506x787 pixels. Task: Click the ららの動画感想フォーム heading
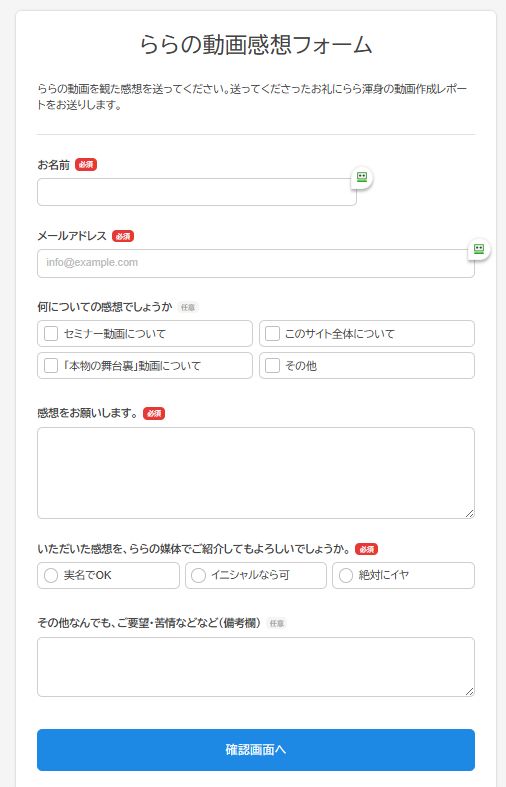[x=256, y=44]
